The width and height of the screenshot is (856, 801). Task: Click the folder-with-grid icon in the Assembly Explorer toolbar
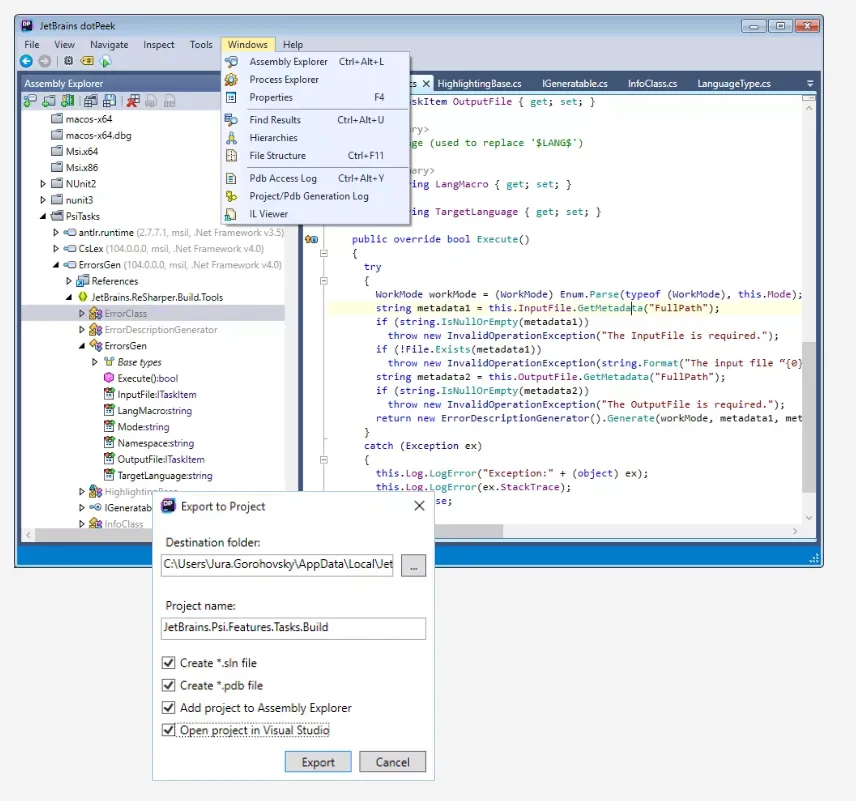(91, 100)
